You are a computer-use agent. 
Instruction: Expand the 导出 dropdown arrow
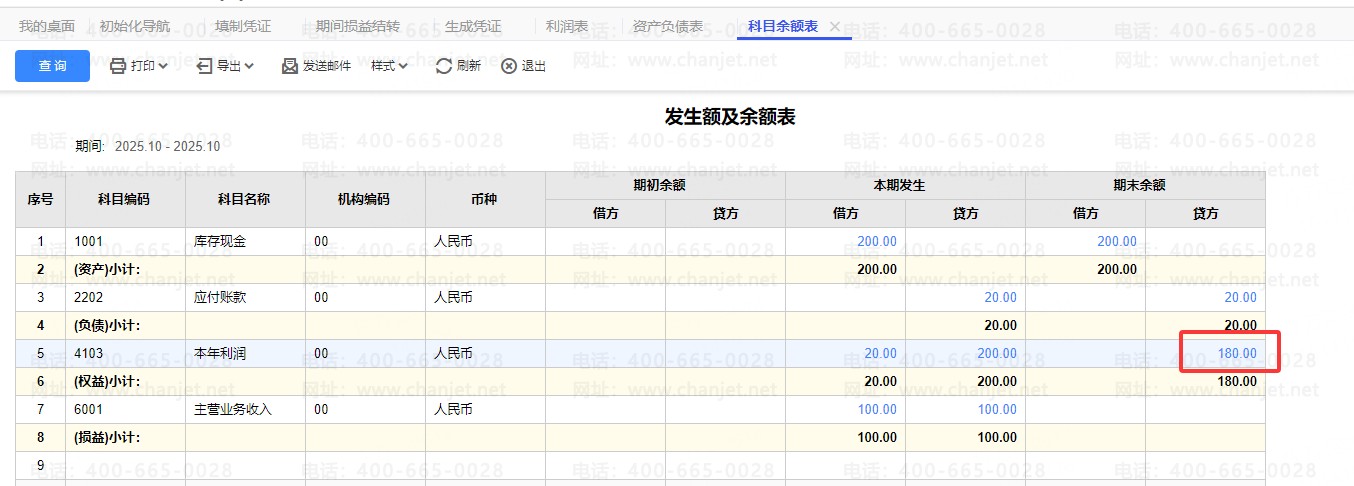click(249, 66)
